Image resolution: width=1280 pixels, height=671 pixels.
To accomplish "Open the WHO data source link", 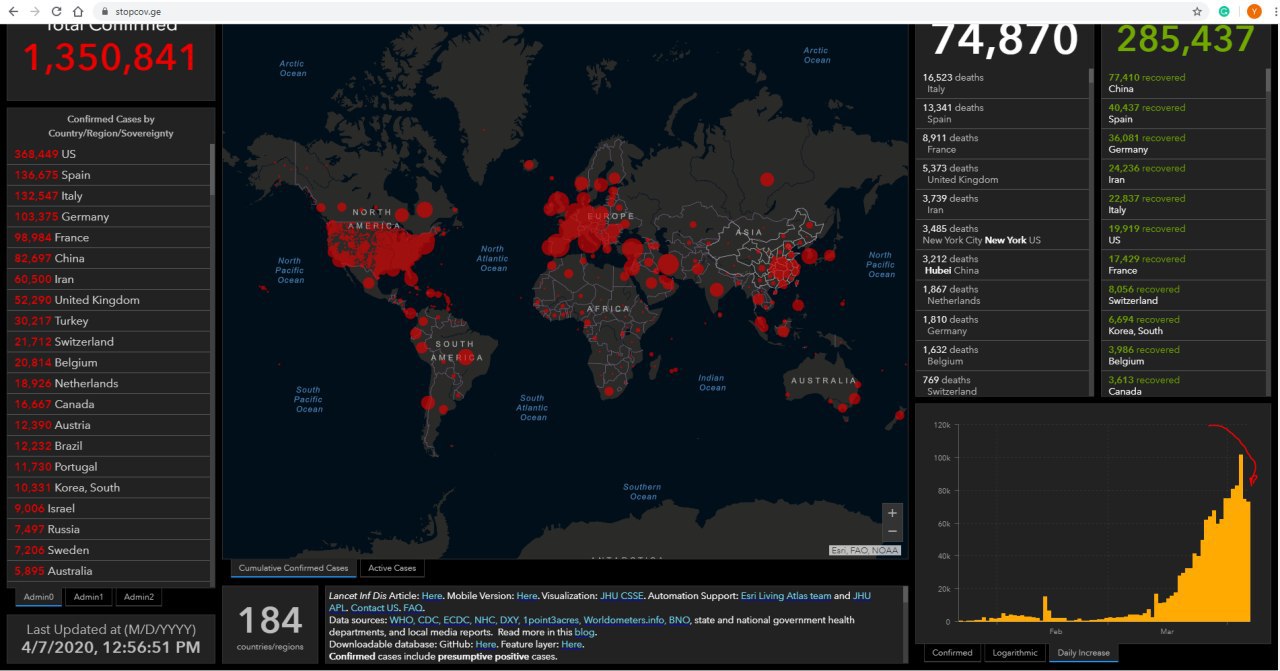I will coord(401,620).
